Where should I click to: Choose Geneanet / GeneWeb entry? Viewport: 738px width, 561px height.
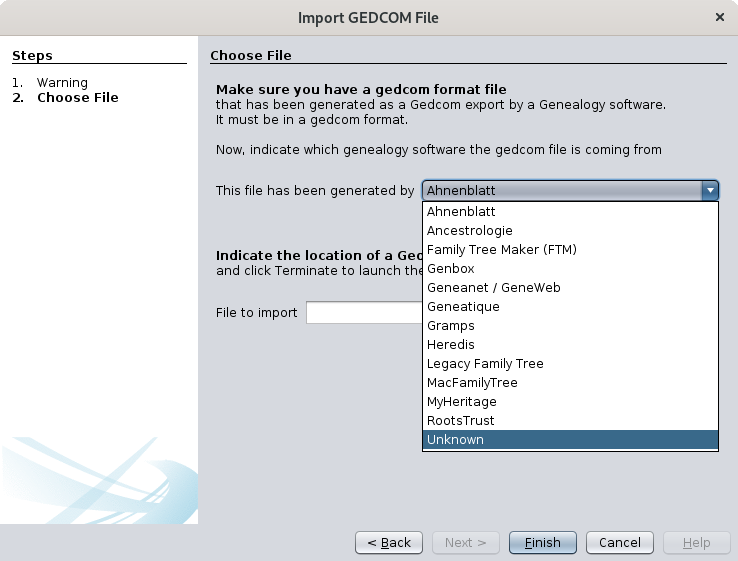(570, 288)
